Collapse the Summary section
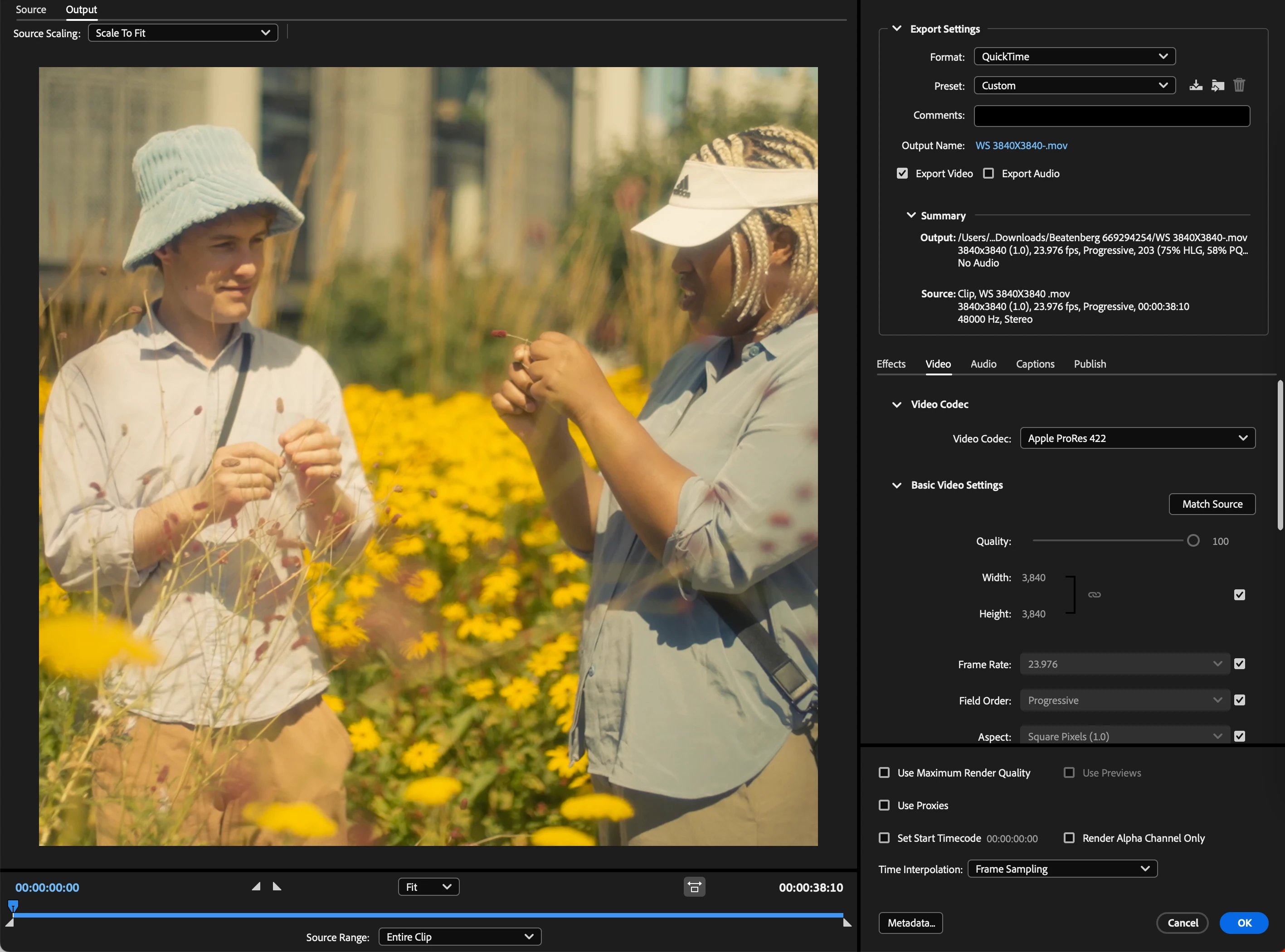This screenshot has width=1285, height=952. click(x=911, y=215)
